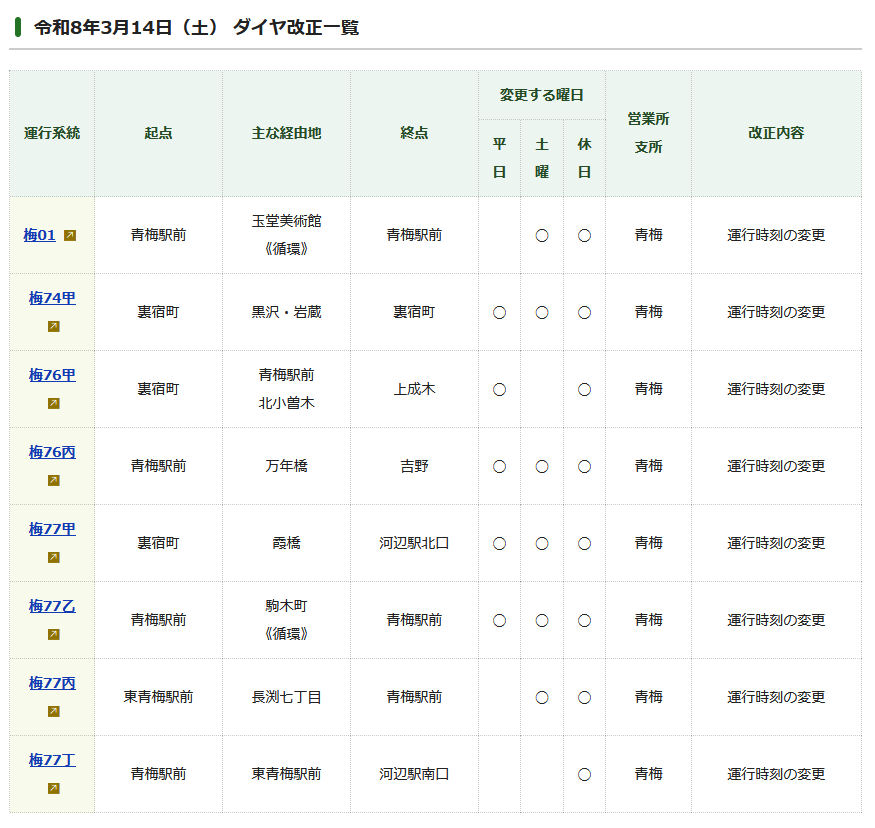Click the 運行系統 column header

tap(52, 133)
